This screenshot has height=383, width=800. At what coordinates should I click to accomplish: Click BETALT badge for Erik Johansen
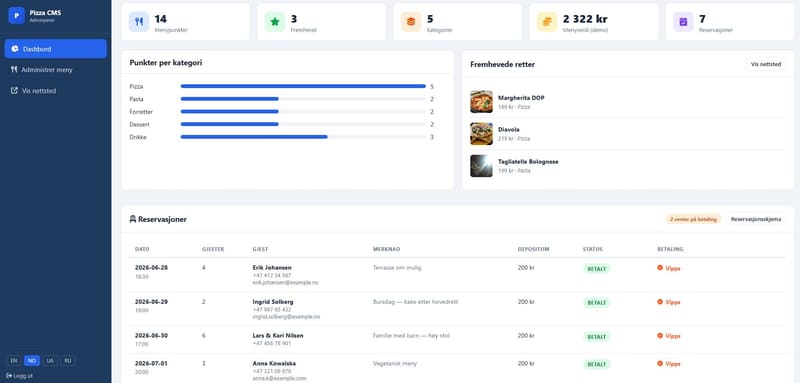(x=596, y=268)
